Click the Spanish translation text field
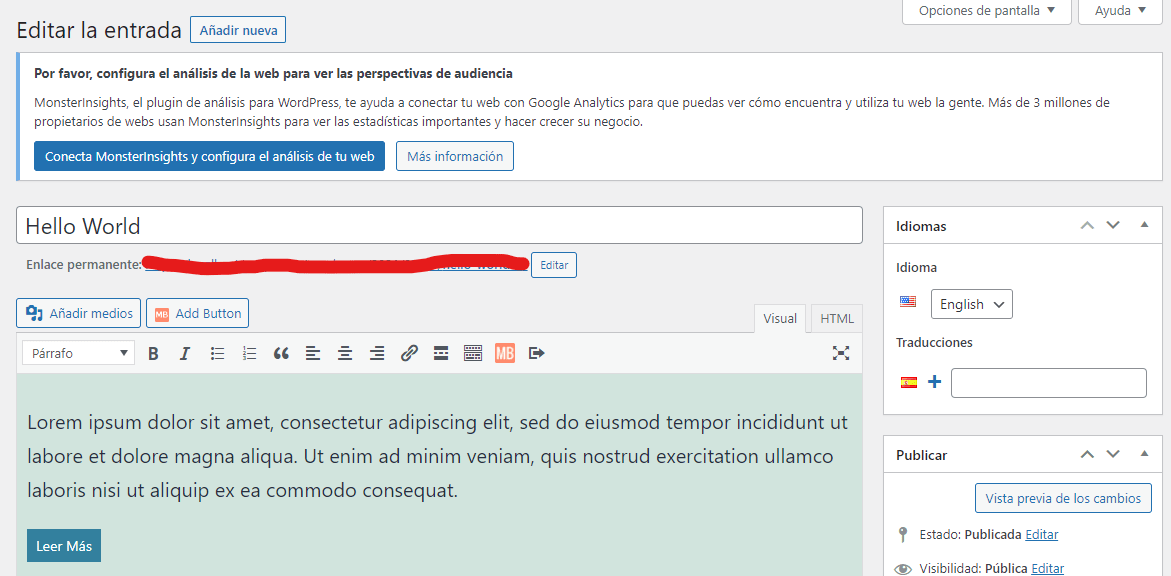Viewport: 1171px width, 576px height. click(x=1048, y=383)
